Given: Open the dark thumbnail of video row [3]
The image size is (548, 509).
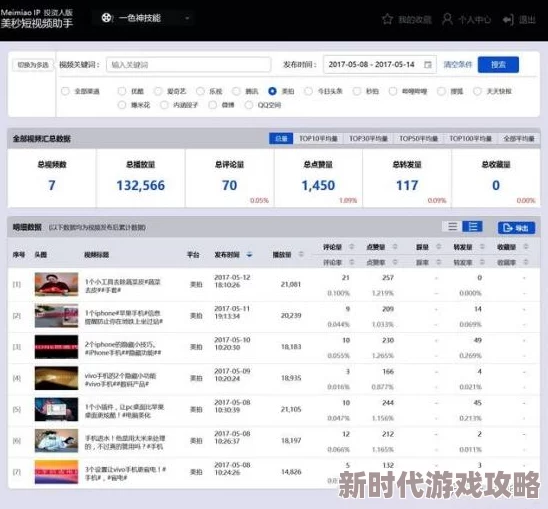Looking at the screenshot, I should (x=56, y=347).
